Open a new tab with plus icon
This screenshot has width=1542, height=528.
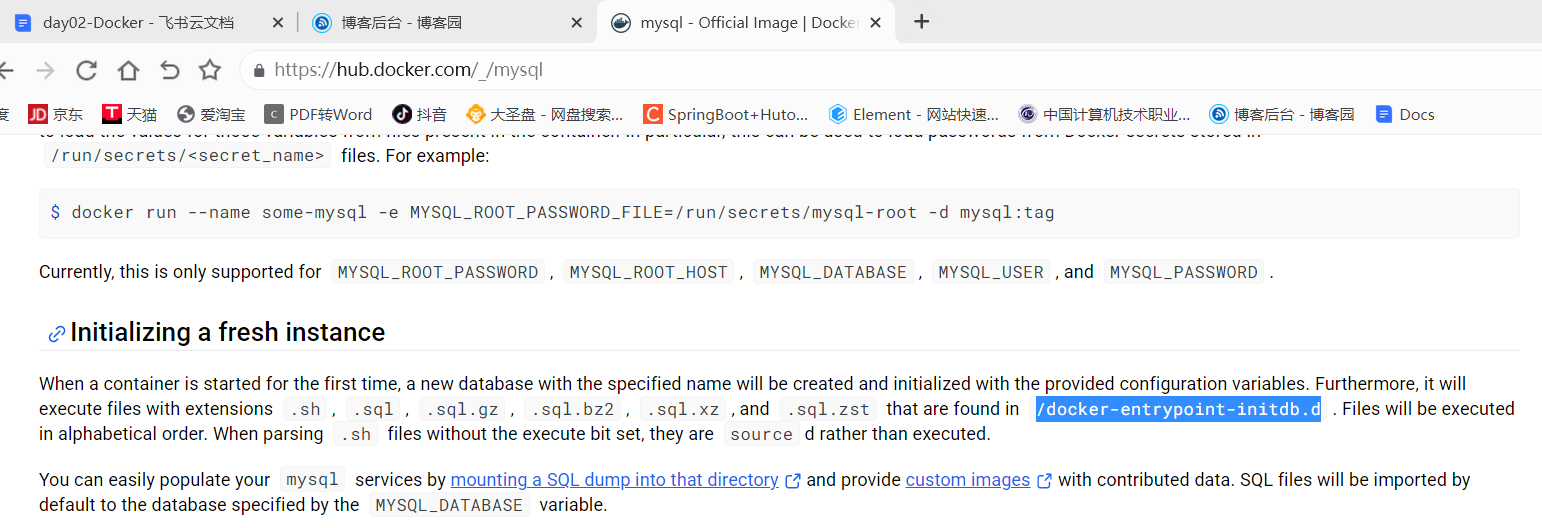tap(921, 22)
